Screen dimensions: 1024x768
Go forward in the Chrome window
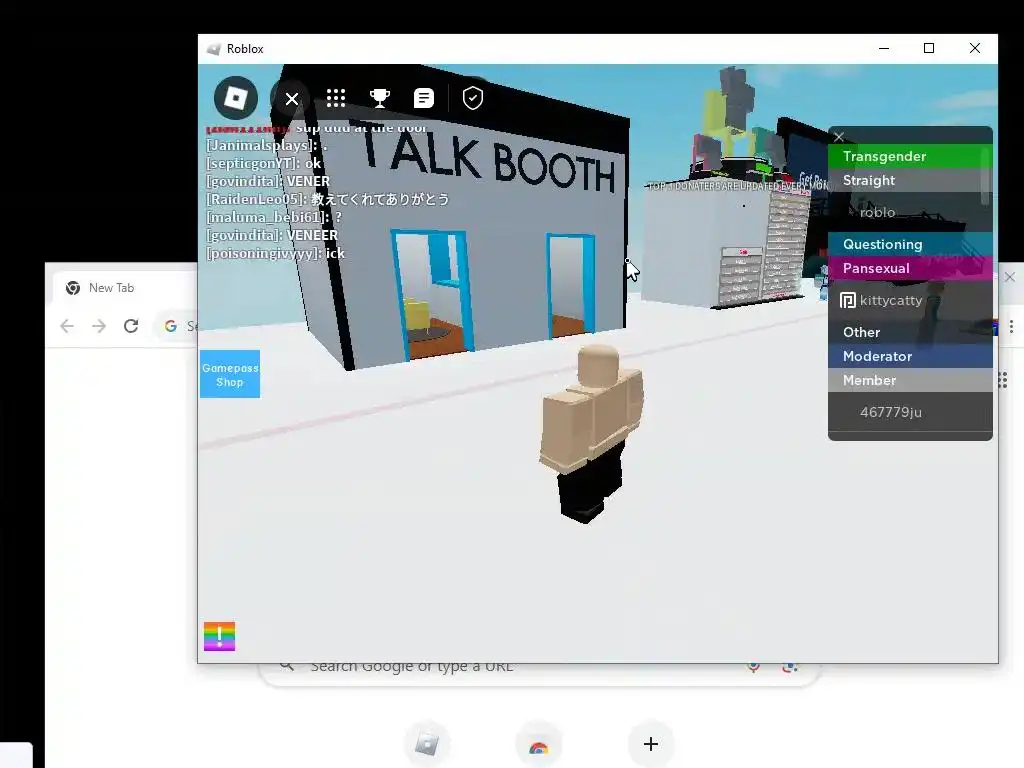click(99, 326)
